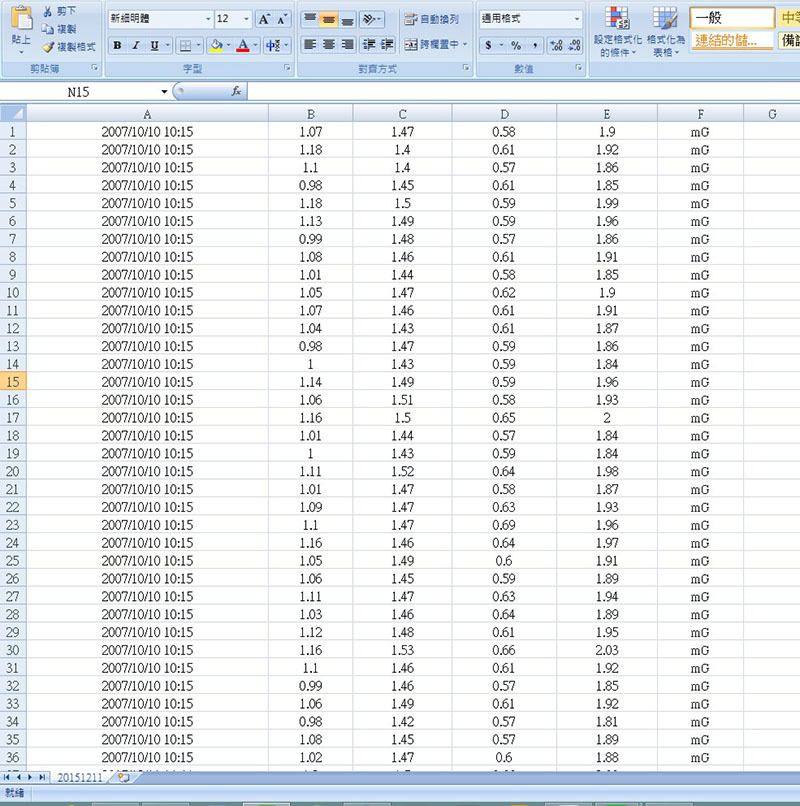Click the Decrease Decimal icon
800x806 pixels.
click(574, 45)
